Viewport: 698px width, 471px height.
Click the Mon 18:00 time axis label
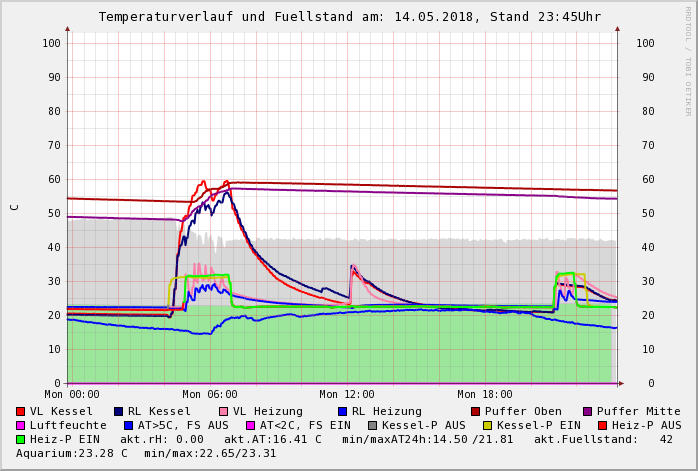[485, 395]
